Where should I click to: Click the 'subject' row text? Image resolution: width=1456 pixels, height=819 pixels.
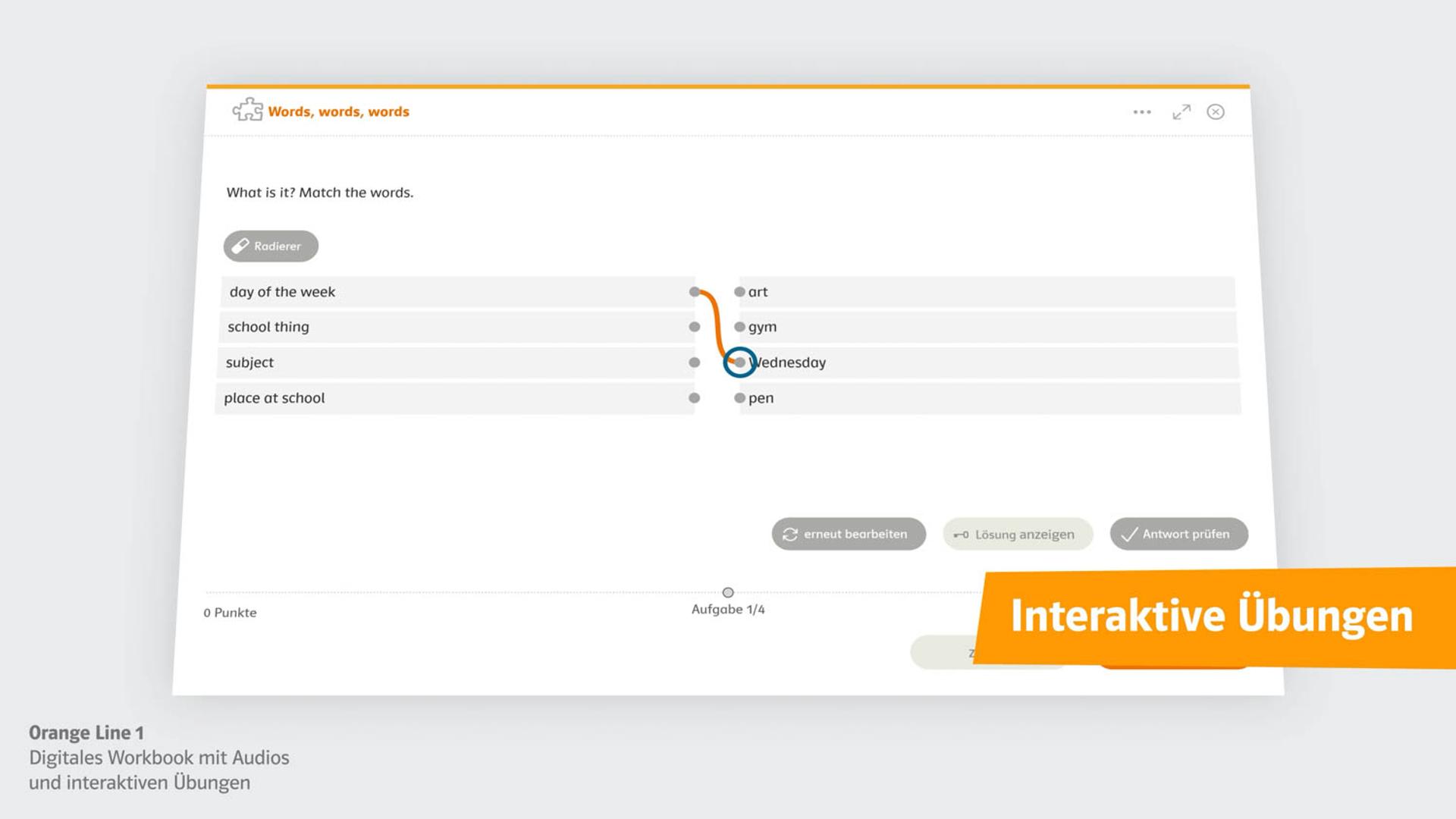249,362
